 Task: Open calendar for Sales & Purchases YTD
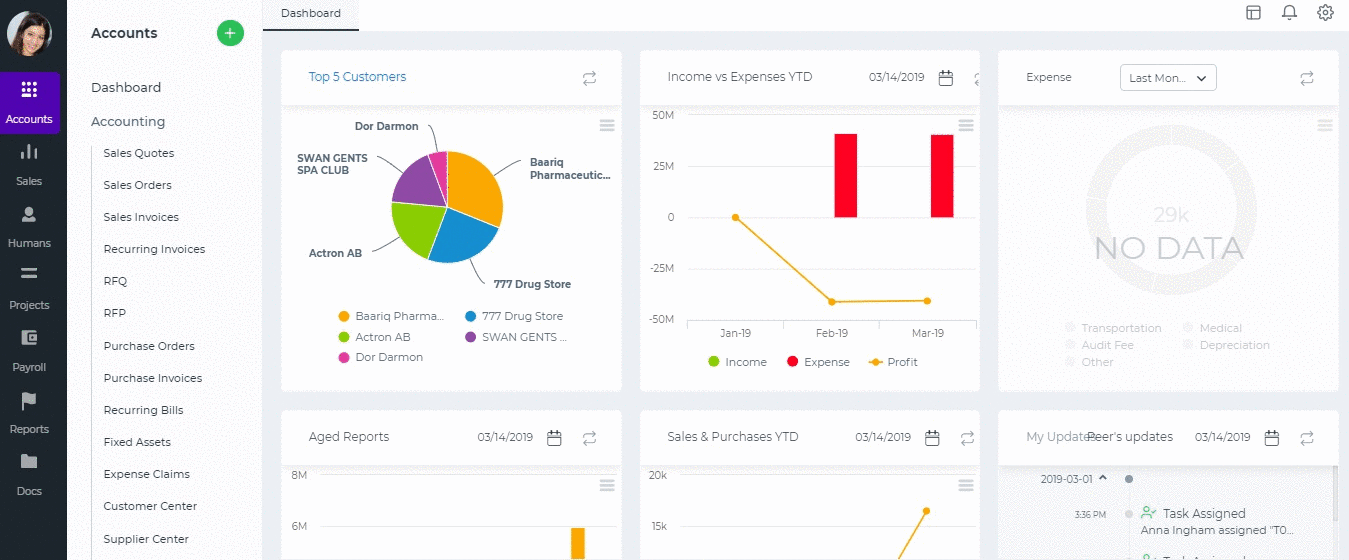point(932,438)
